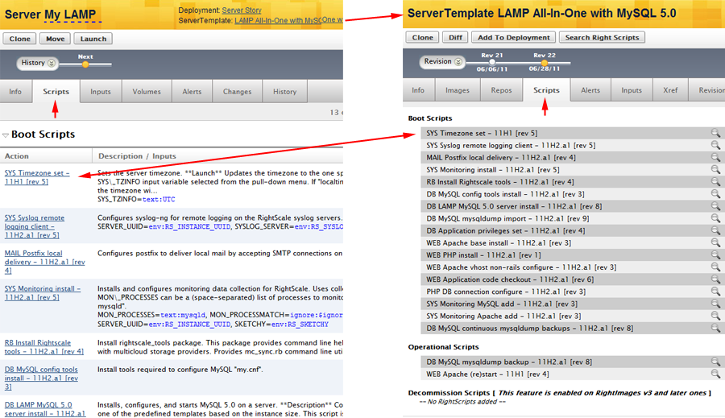
Task: Open the ServerTemplate Info tab
Action: pos(418,90)
